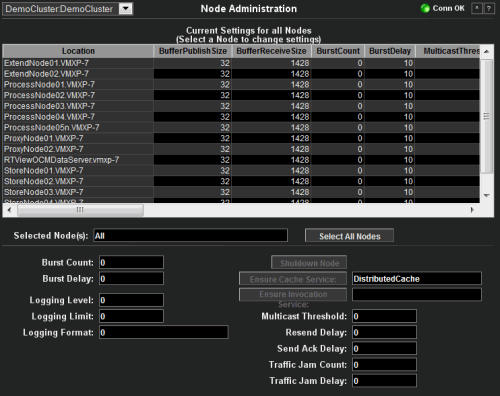Select the ProxyNode02.VMXP-7 row
The height and width of the screenshot is (396, 500).
tap(241, 149)
